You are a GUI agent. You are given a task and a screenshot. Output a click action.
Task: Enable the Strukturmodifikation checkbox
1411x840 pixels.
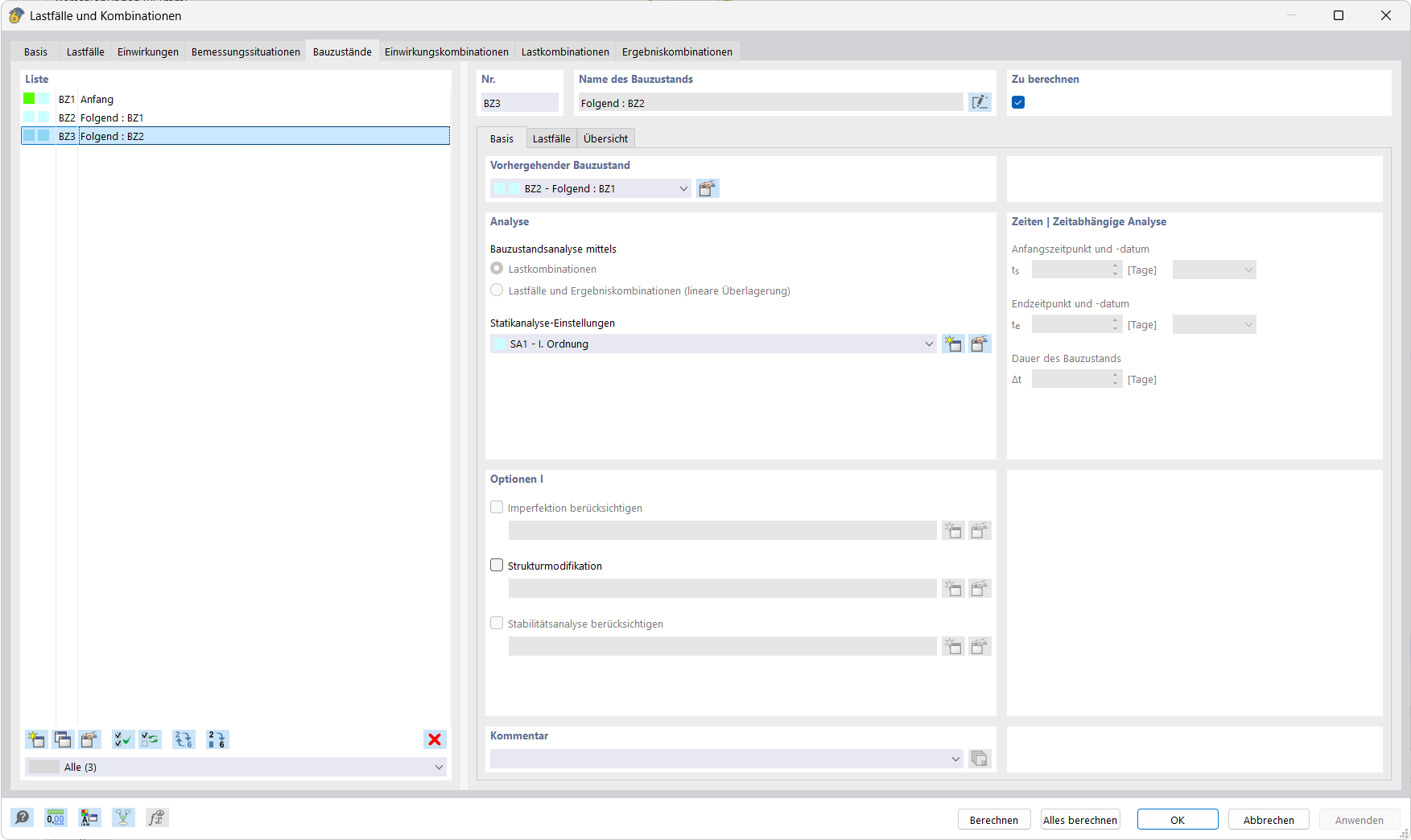pos(497,565)
